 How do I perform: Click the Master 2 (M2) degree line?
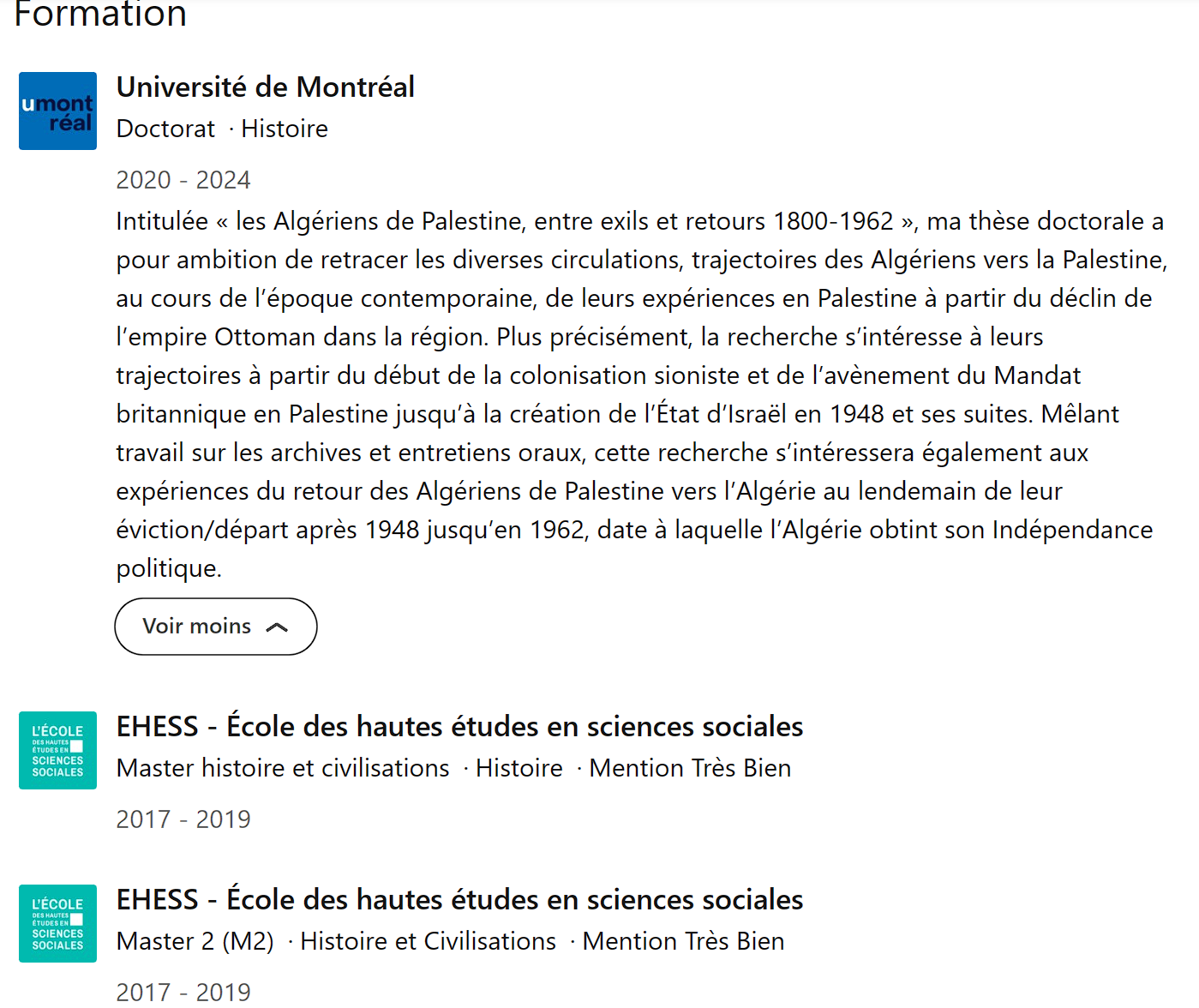pos(195,941)
